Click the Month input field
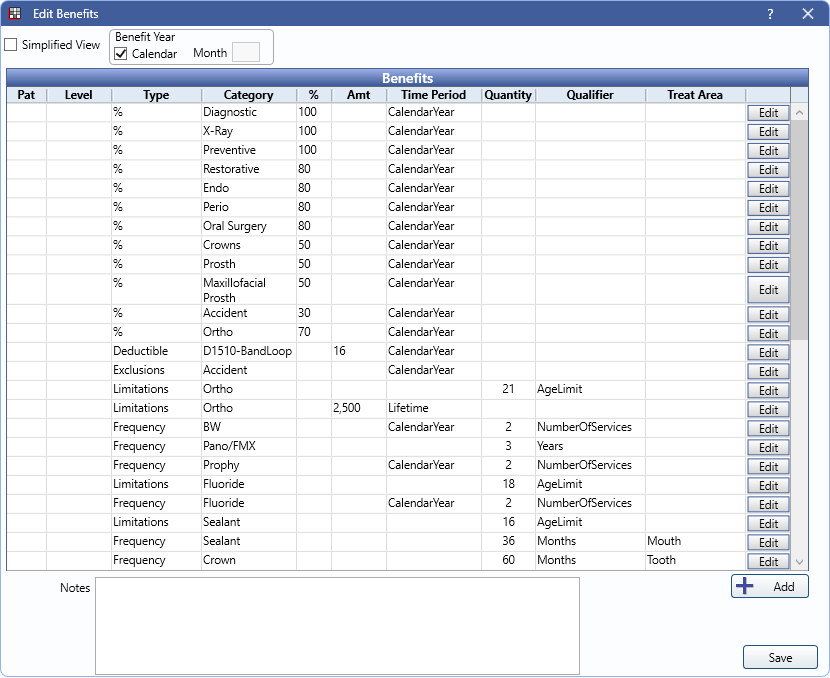The image size is (830, 678). tap(245, 53)
